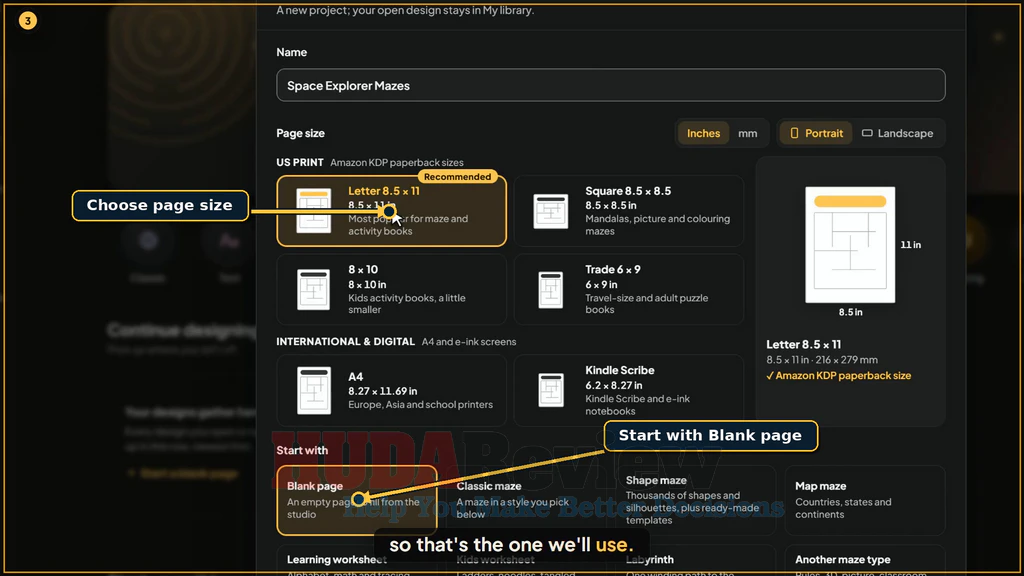Select Portrait orientation
This screenshot has width=1024, height=576.
(x=816, y=133)
